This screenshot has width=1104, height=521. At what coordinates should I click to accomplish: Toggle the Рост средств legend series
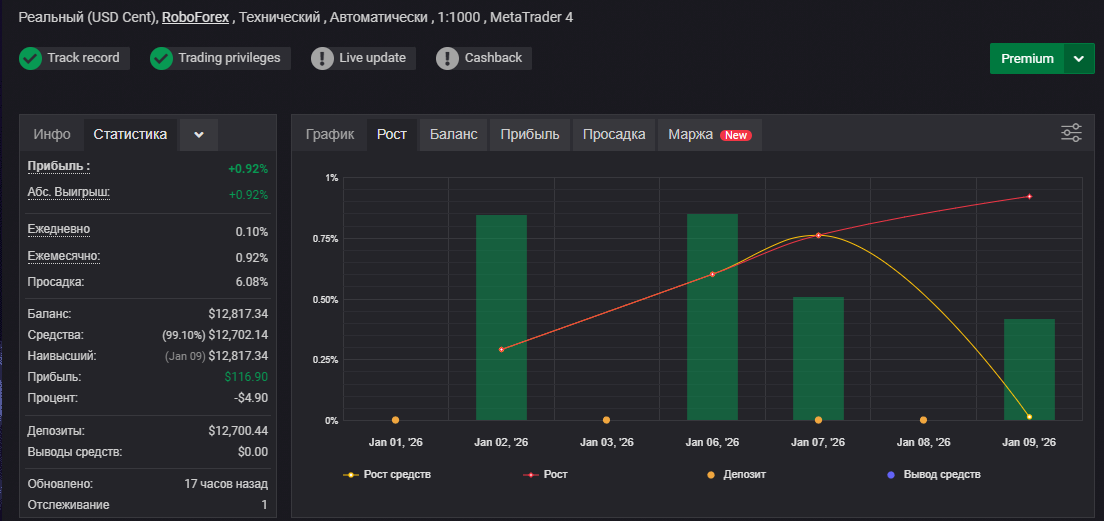point(387,475)
